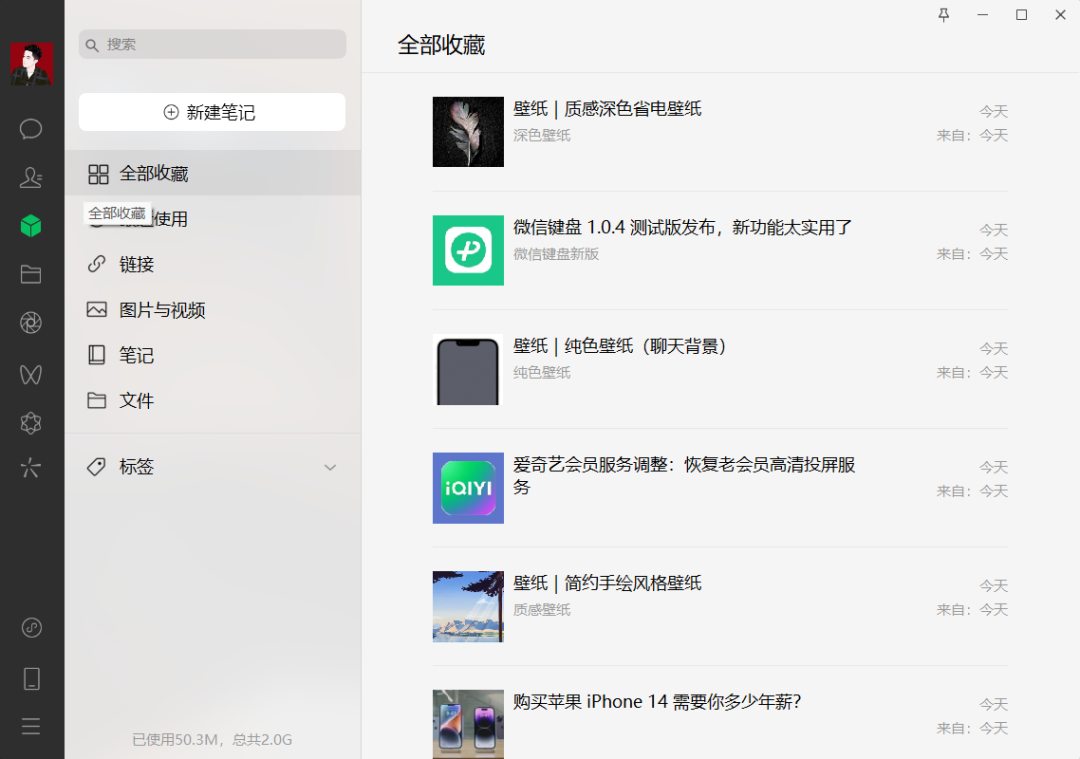Select the 笔记 category

pyautogui.click(x=213, y=355)
